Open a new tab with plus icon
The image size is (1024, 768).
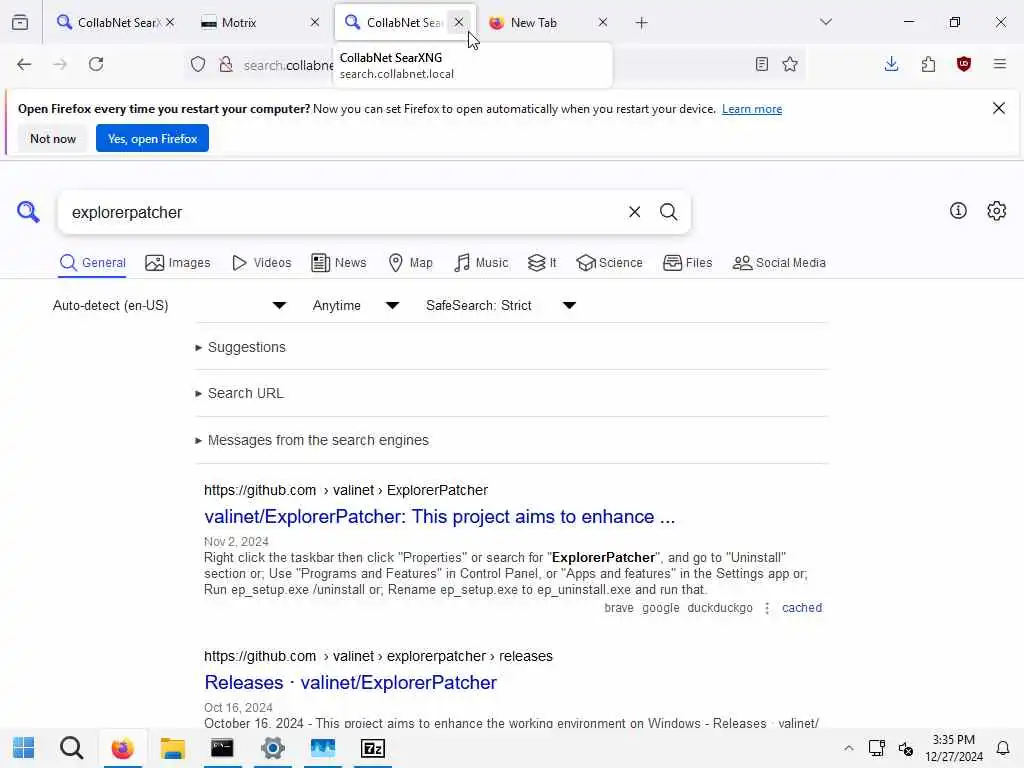click(x=641, y=23)
